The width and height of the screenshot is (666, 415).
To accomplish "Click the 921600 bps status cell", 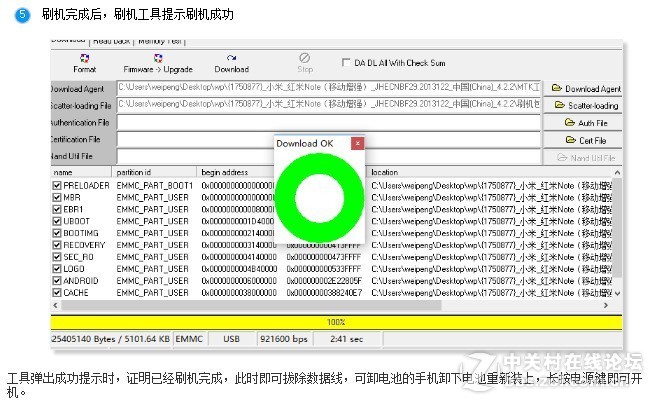I will click(x=284, y=339).
